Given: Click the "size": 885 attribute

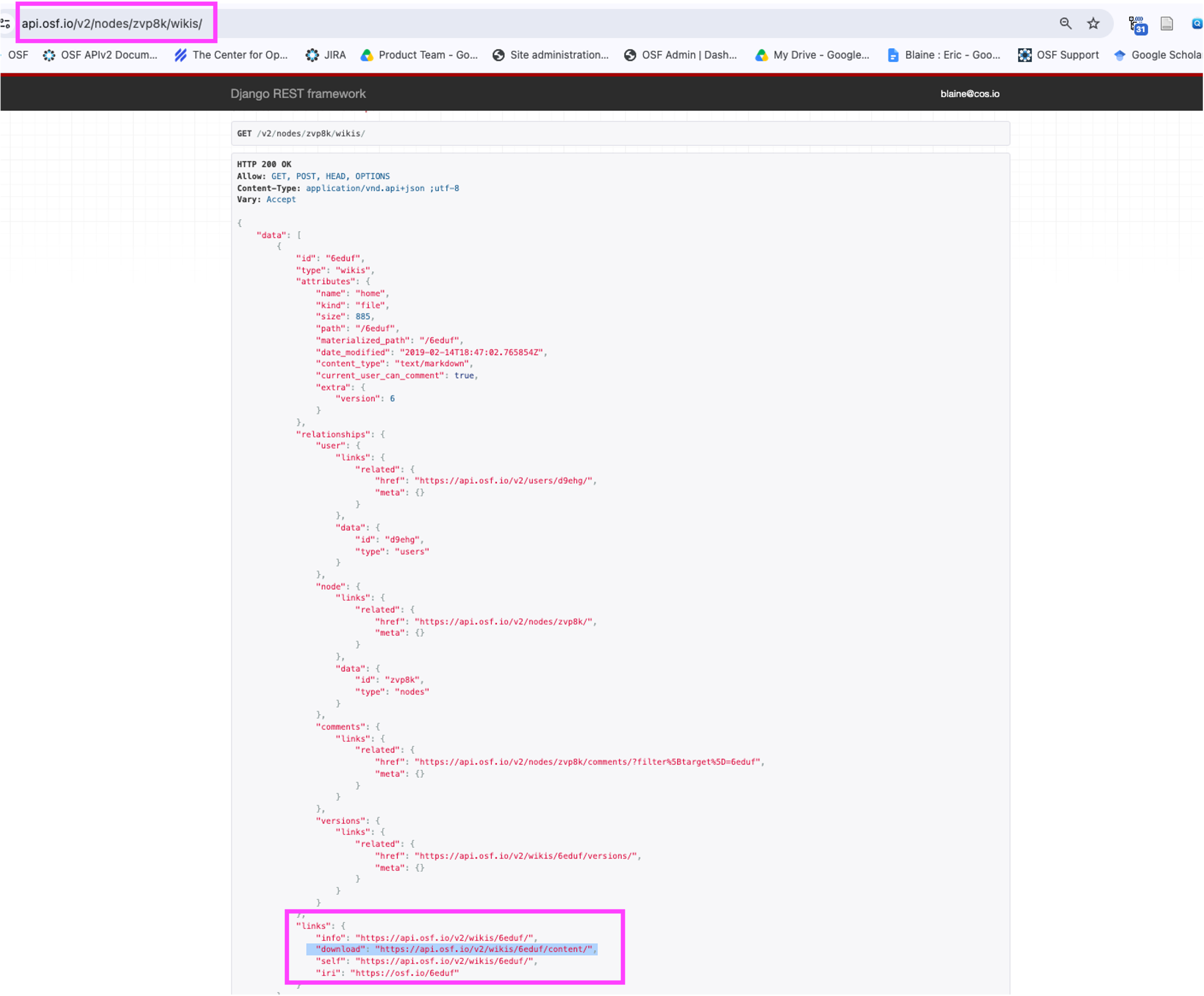Looking at the screenshot, I should [345, 316].
